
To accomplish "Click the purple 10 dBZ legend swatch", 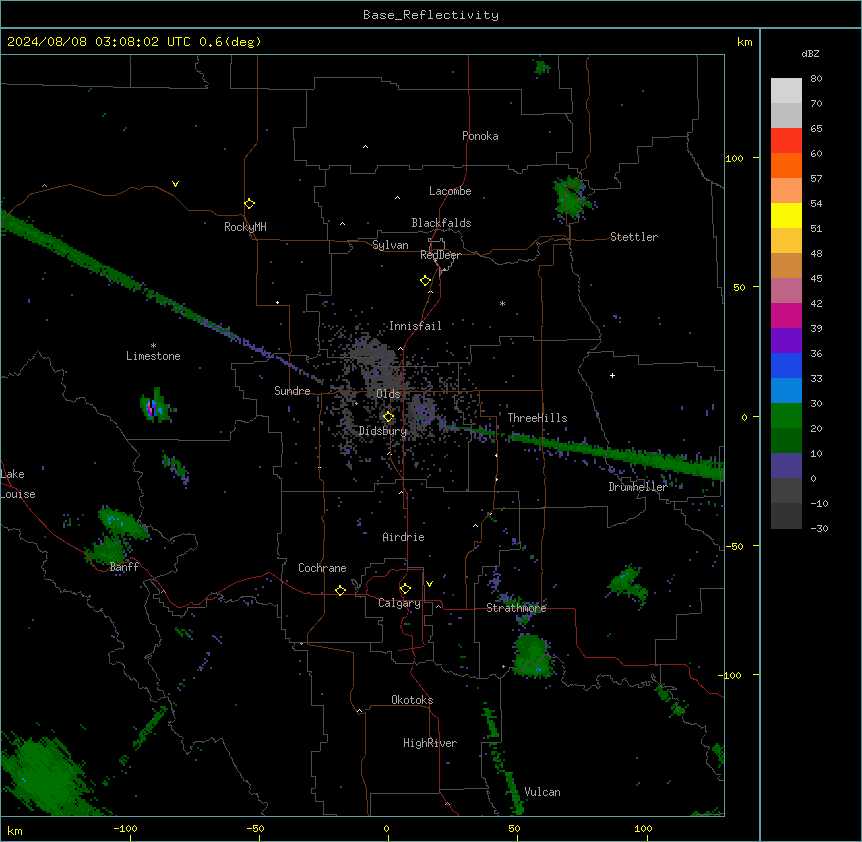I will (786, 466).
